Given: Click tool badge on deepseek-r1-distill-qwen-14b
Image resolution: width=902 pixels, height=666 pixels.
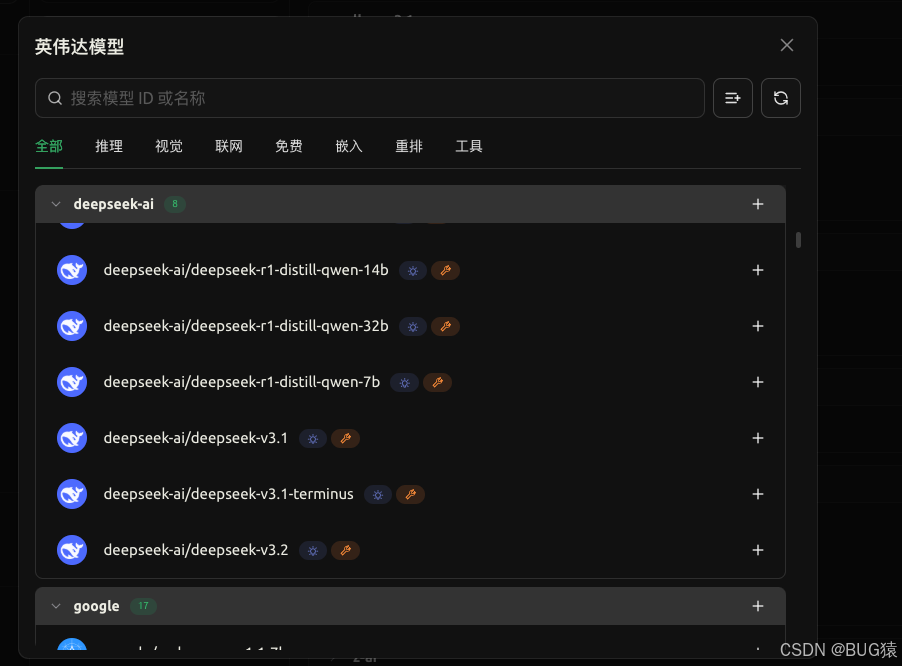Looking at the screenshot, I should point(445,271).
